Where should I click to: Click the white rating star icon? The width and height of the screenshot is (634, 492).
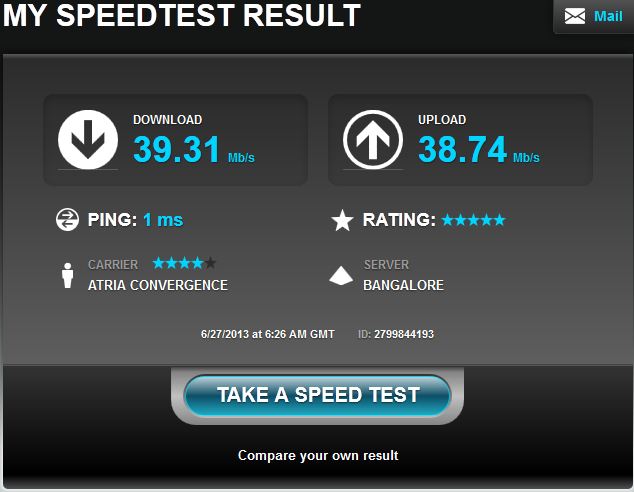click(x=342, y=220)
